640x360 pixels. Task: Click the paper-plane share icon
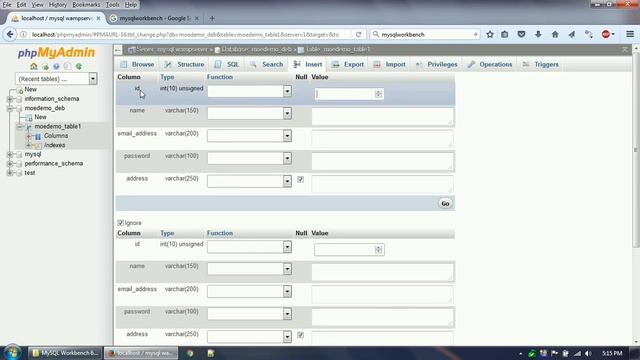[572, 35]
